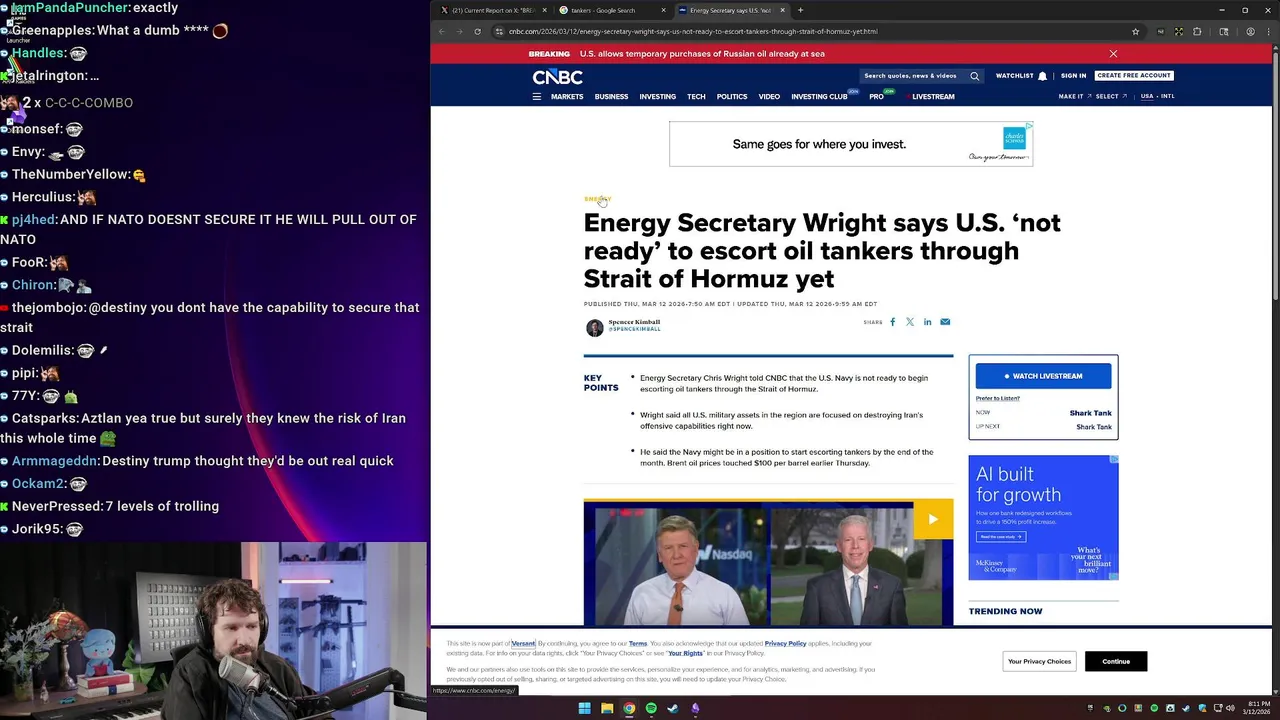View site information icon in address bar
Screen dimensions: 1280x720
pos(498,31)
